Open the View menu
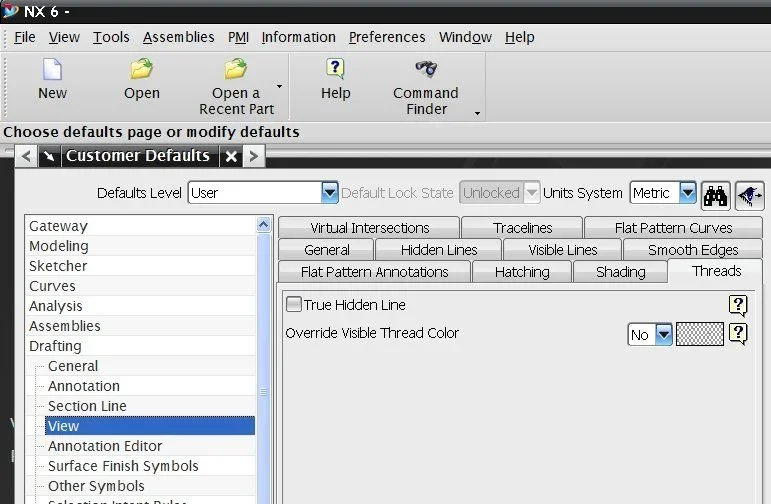Image resolution: width=771 pixels, height=504 pixels. pos(64,37)
